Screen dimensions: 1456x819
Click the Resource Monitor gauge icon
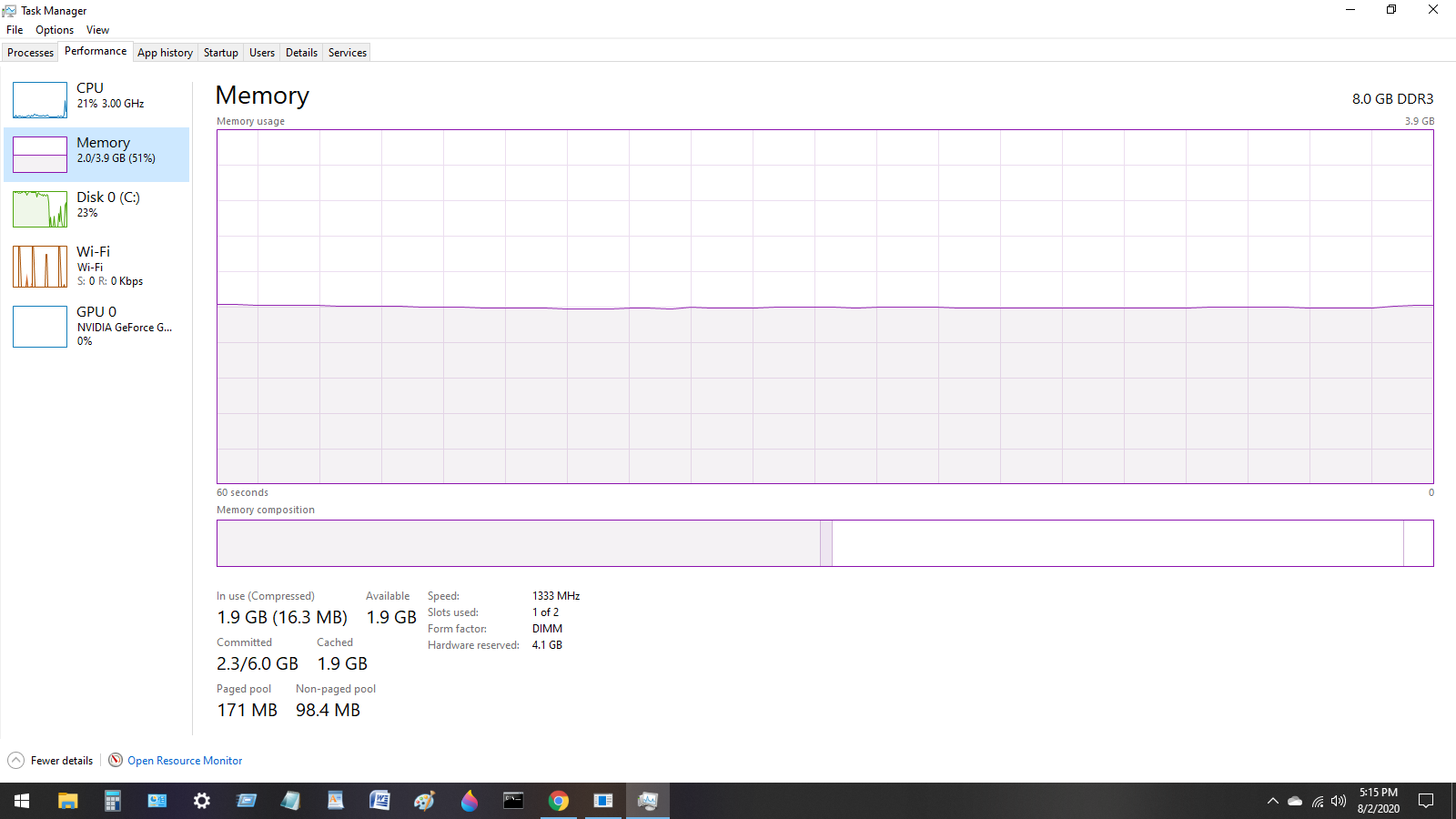tap(116, 760)
